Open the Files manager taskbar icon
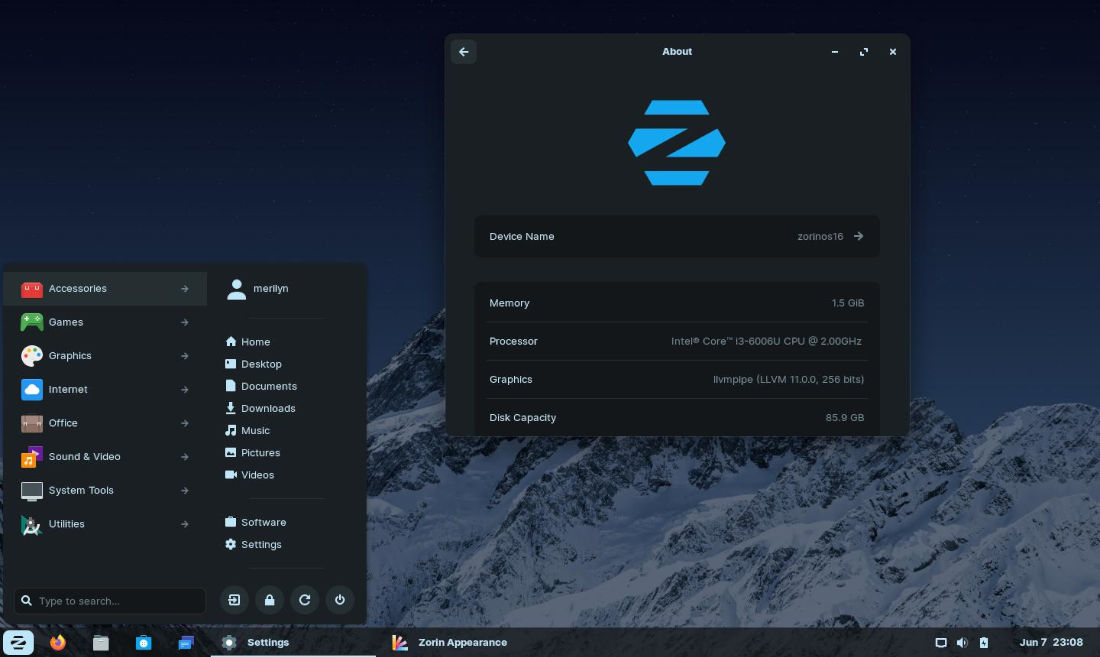This screenshot has height=657, width=1100. 100,642
